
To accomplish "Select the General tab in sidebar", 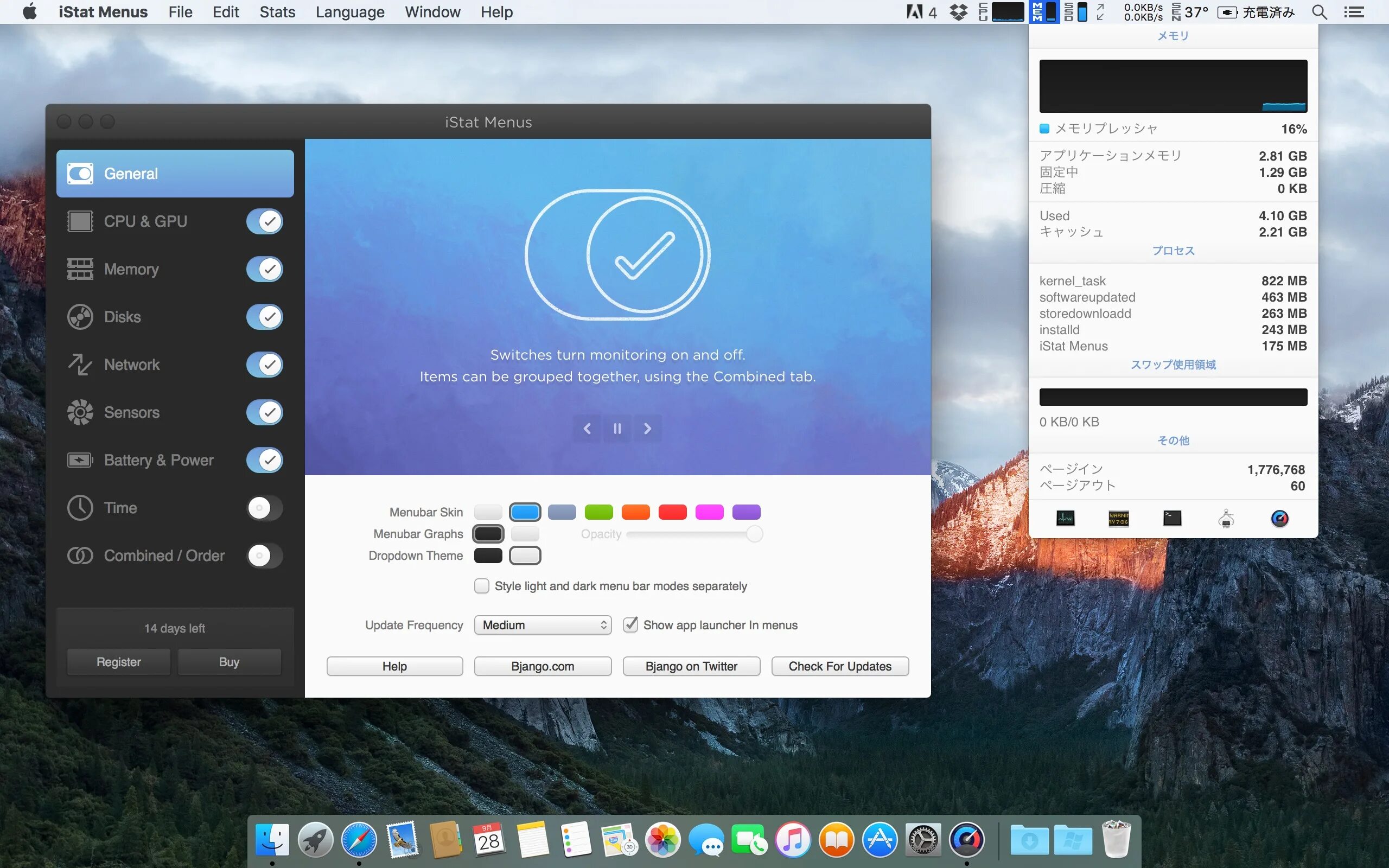I will (x=175, y=174).
